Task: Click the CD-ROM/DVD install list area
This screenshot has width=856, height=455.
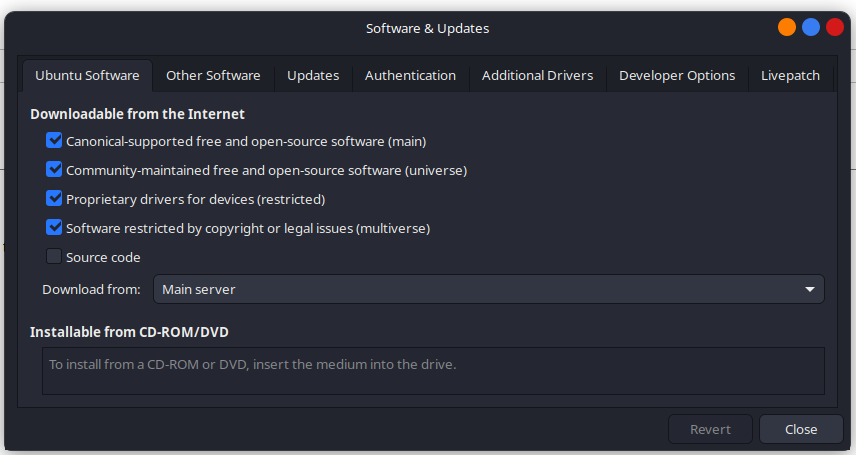Action: [x=433, y=370]
